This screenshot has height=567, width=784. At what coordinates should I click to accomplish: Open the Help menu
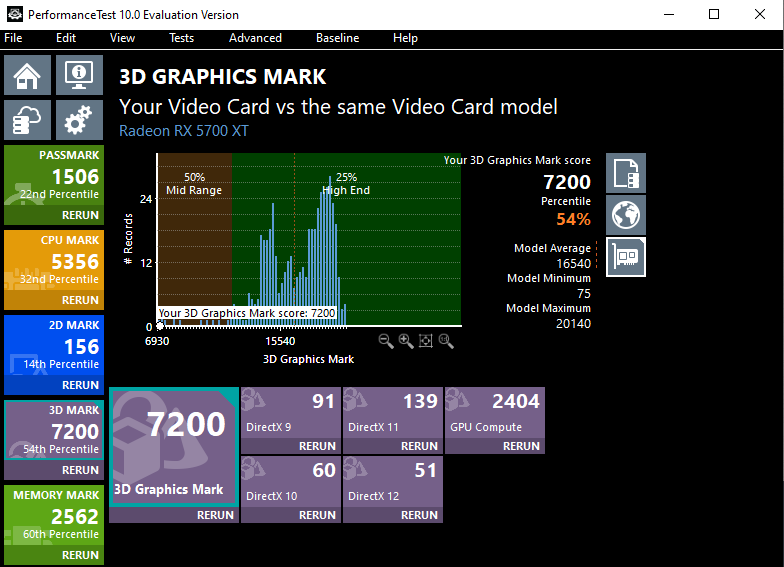pos(405,38)
